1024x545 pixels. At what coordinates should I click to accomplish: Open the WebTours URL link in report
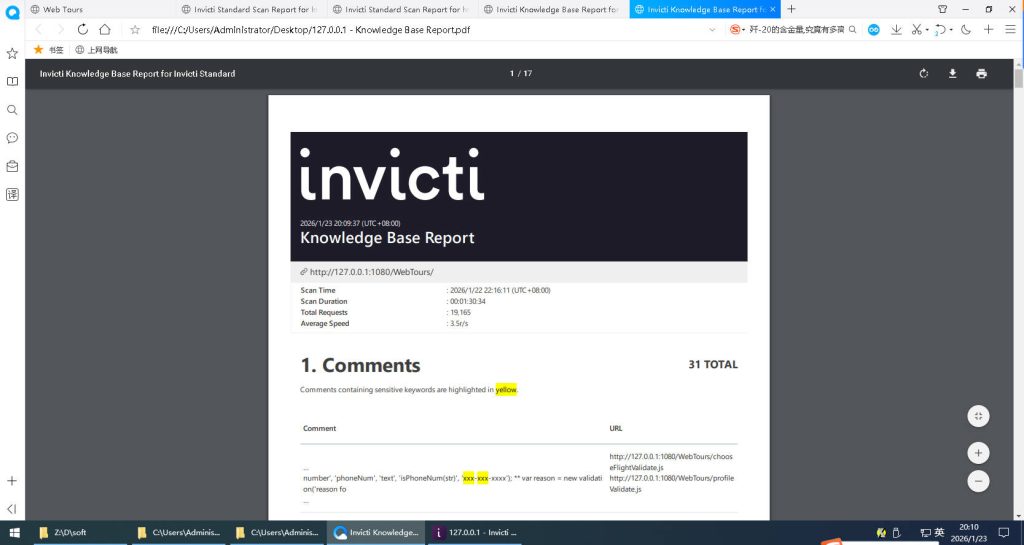[371, 272]
